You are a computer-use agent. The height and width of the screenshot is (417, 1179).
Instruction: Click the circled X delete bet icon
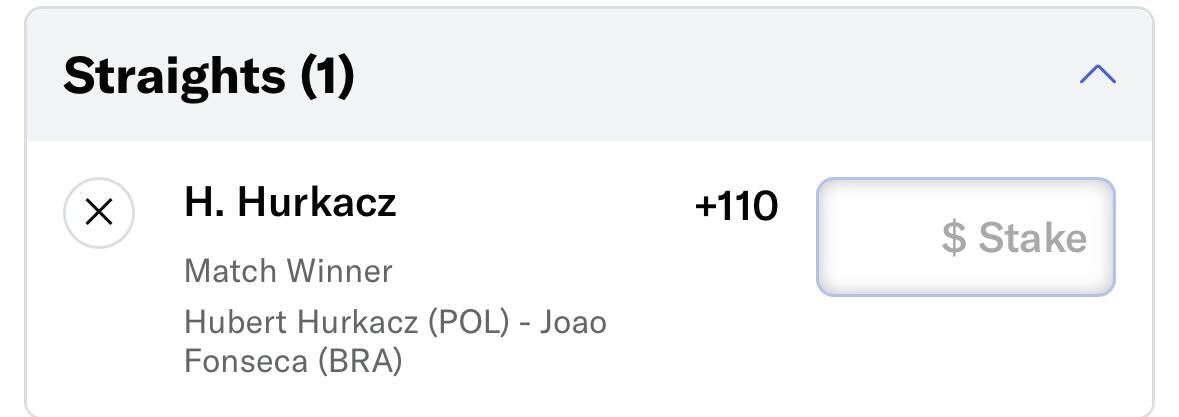99,213
